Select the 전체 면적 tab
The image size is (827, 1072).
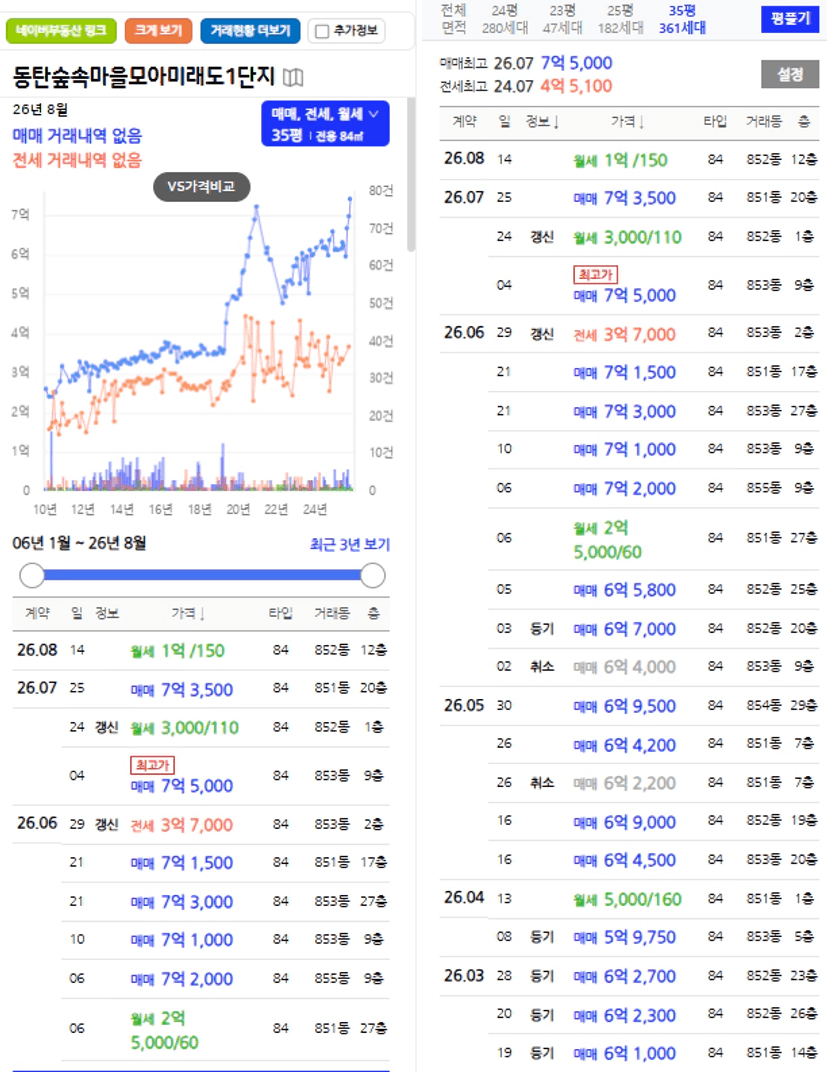tap(454, 19)
